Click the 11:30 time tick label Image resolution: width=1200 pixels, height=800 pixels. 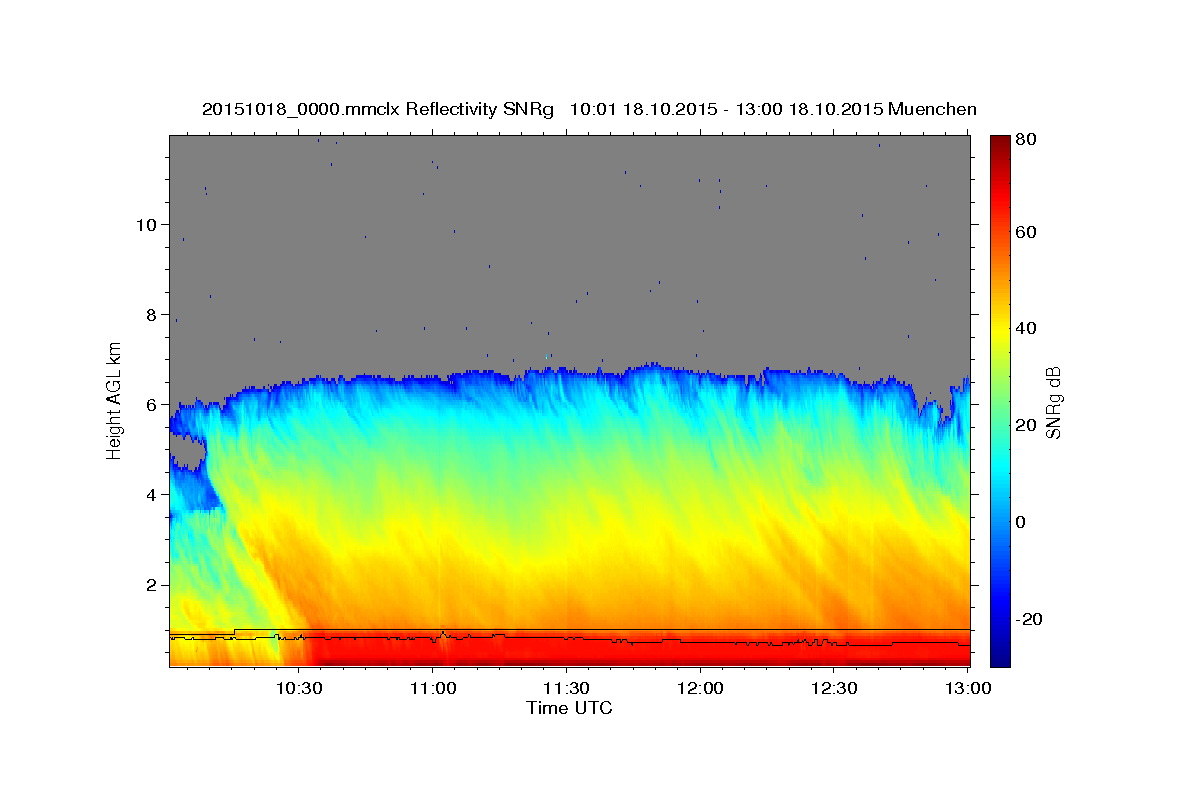pyautogui.click(x=566, y=688)
